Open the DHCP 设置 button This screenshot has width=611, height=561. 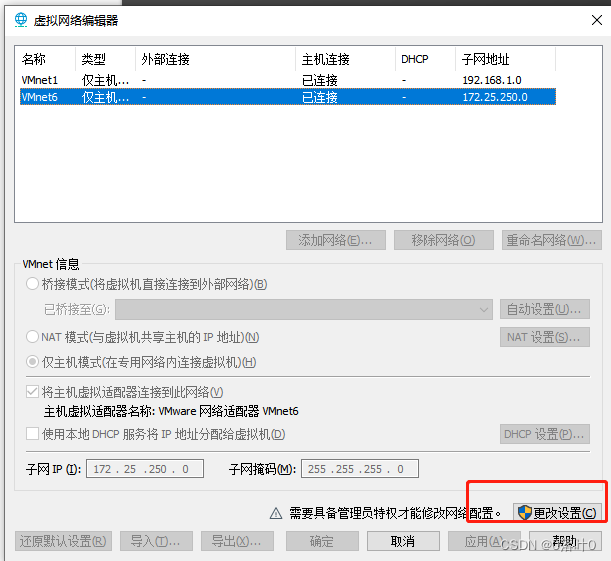[x=545, y=434]
